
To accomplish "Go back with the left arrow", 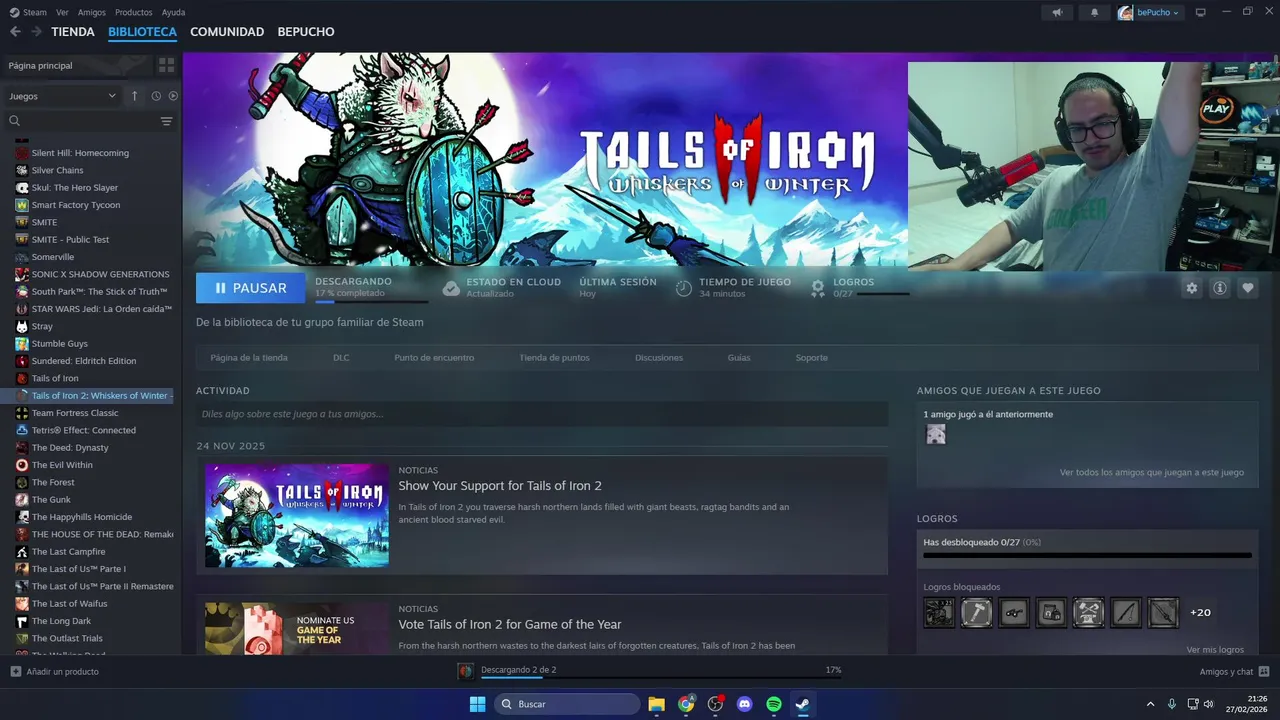I will point(15,32).
